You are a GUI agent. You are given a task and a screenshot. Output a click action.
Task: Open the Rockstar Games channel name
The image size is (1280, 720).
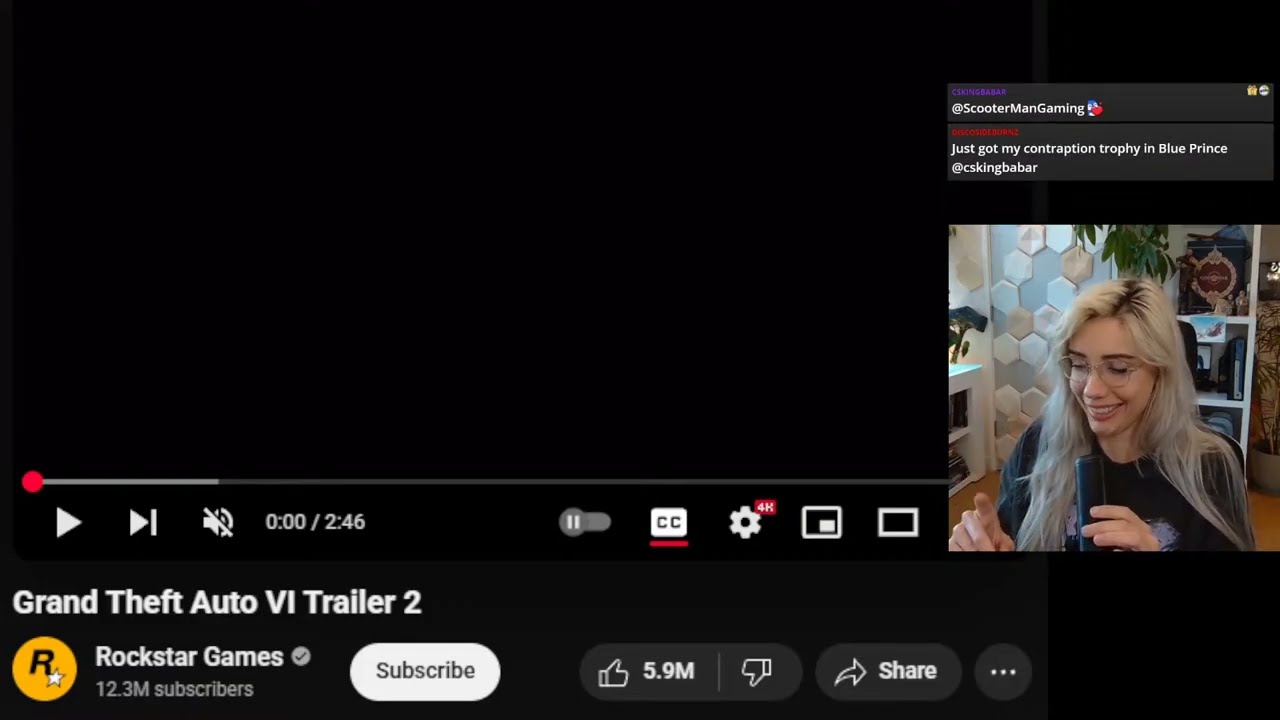189,657
